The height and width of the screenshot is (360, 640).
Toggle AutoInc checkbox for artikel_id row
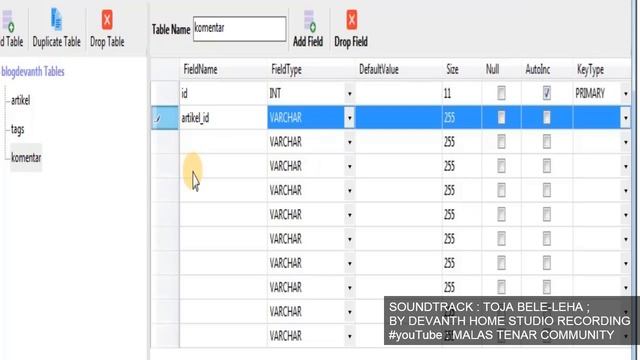547,118
